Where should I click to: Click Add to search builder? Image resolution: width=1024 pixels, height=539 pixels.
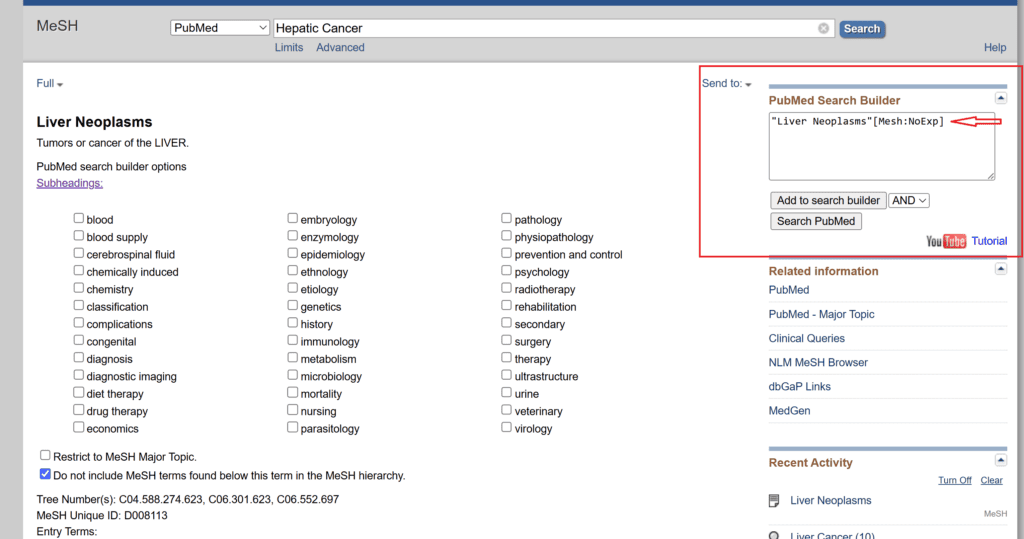click(828, 201)
